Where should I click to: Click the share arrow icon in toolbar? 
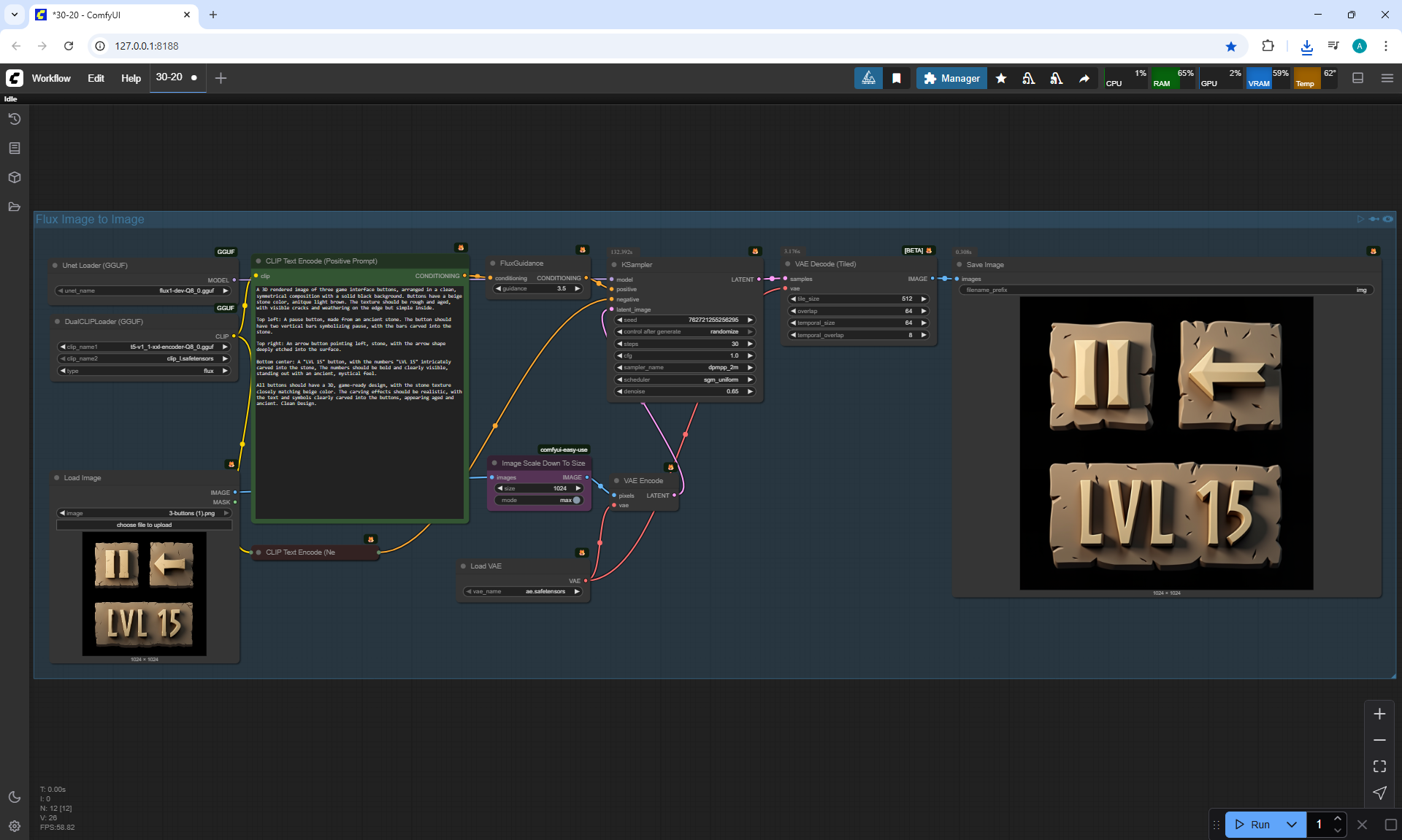point(1084,78)
